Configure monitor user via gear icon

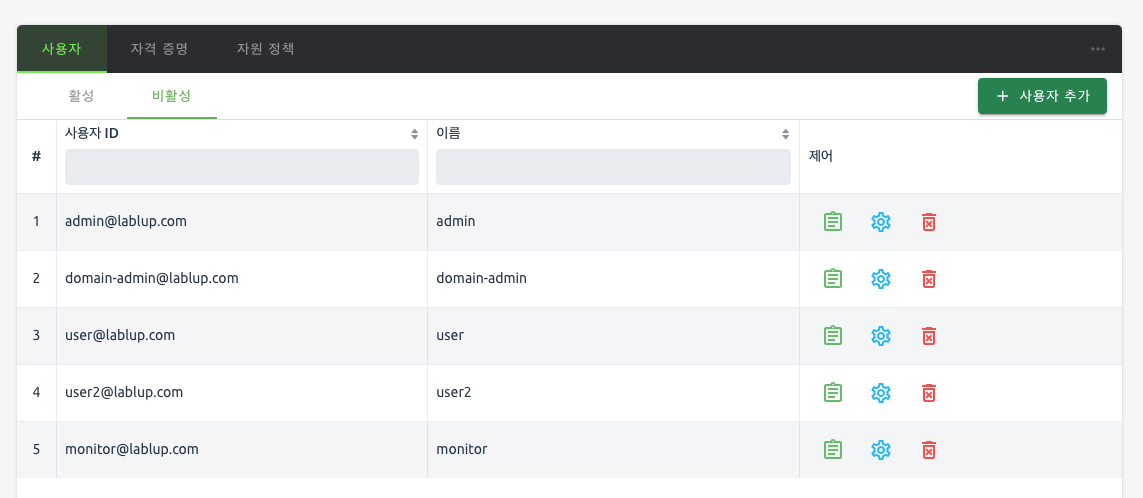pos(881,449)
